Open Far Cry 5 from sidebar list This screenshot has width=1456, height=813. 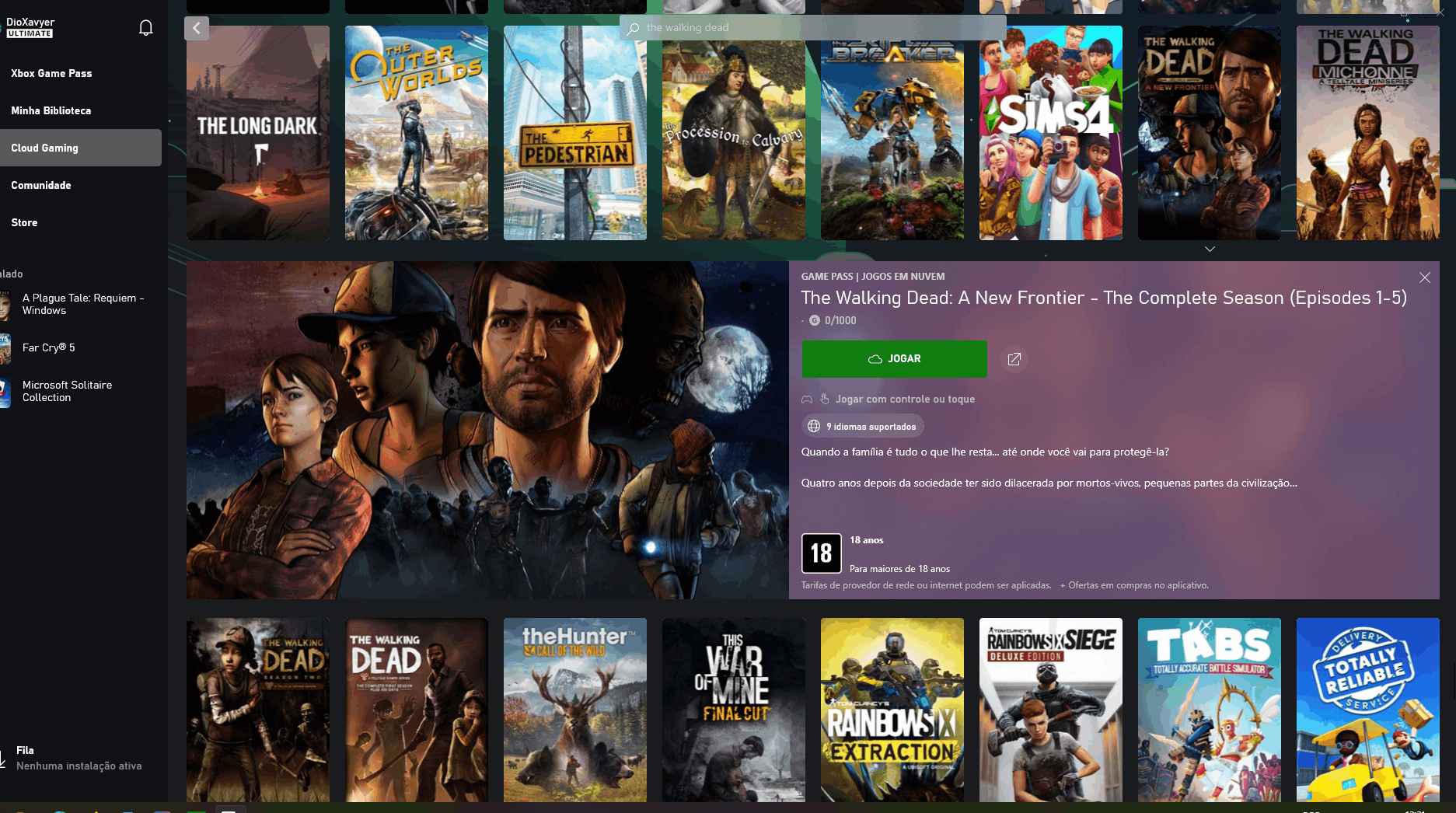point(49,347)
